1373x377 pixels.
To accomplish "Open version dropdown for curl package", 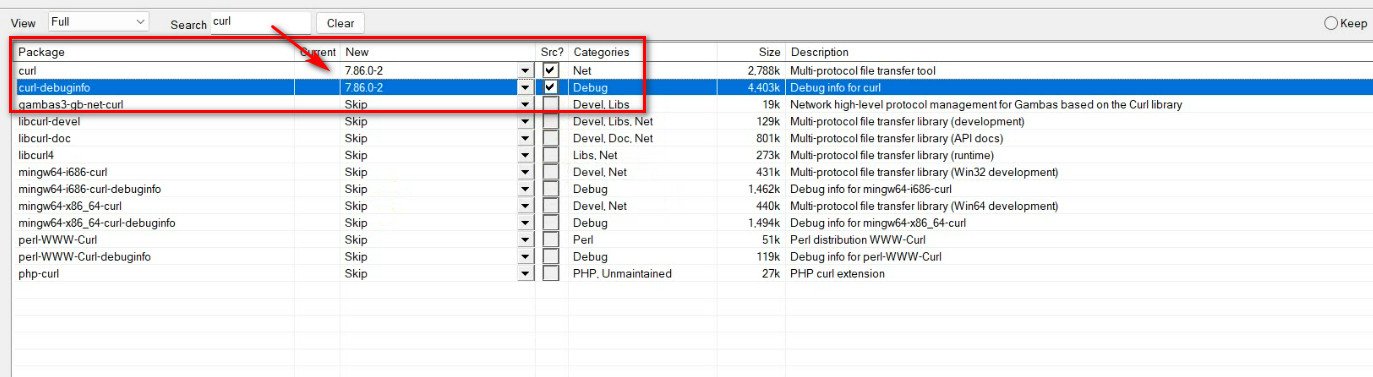I will tap(525, 71).
